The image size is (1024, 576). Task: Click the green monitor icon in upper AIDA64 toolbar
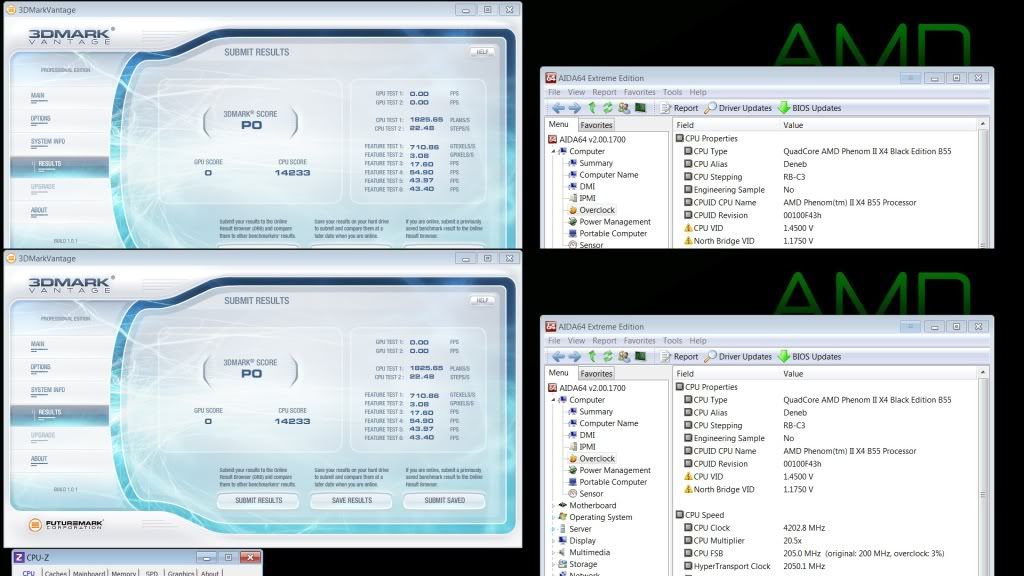(640, 108)
